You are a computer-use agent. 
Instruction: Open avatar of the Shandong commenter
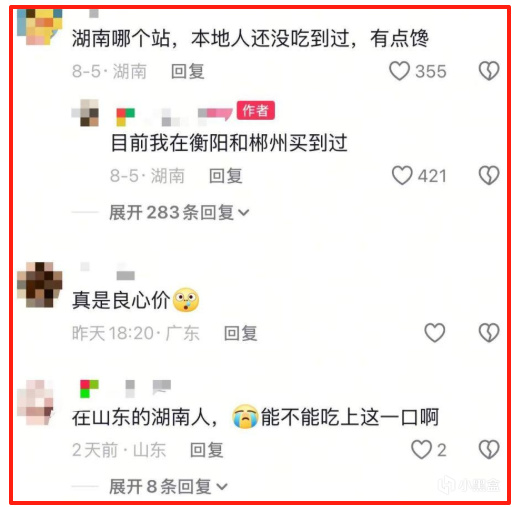tap(40, 402)
